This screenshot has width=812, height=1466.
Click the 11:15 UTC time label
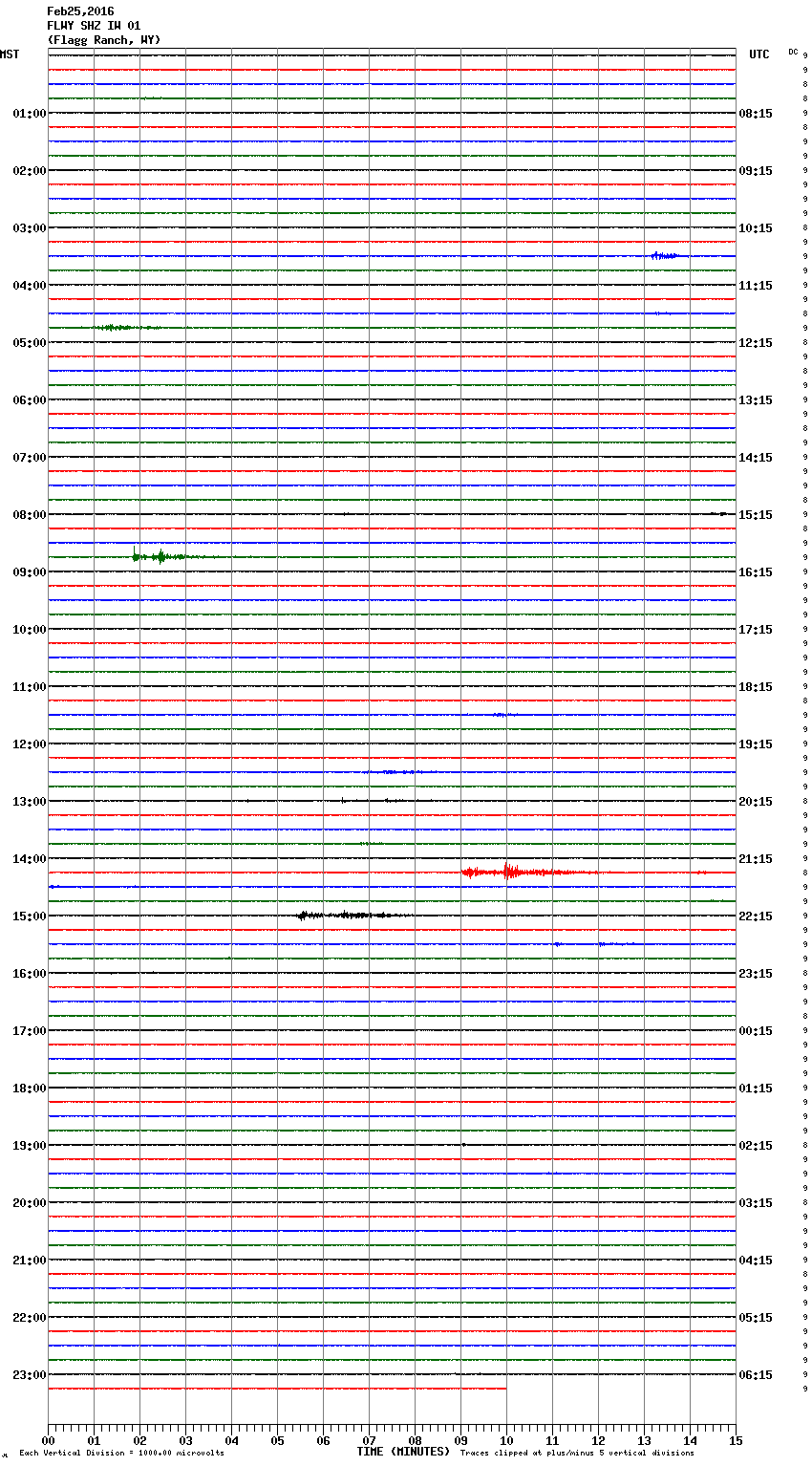[x=756, y=286]
